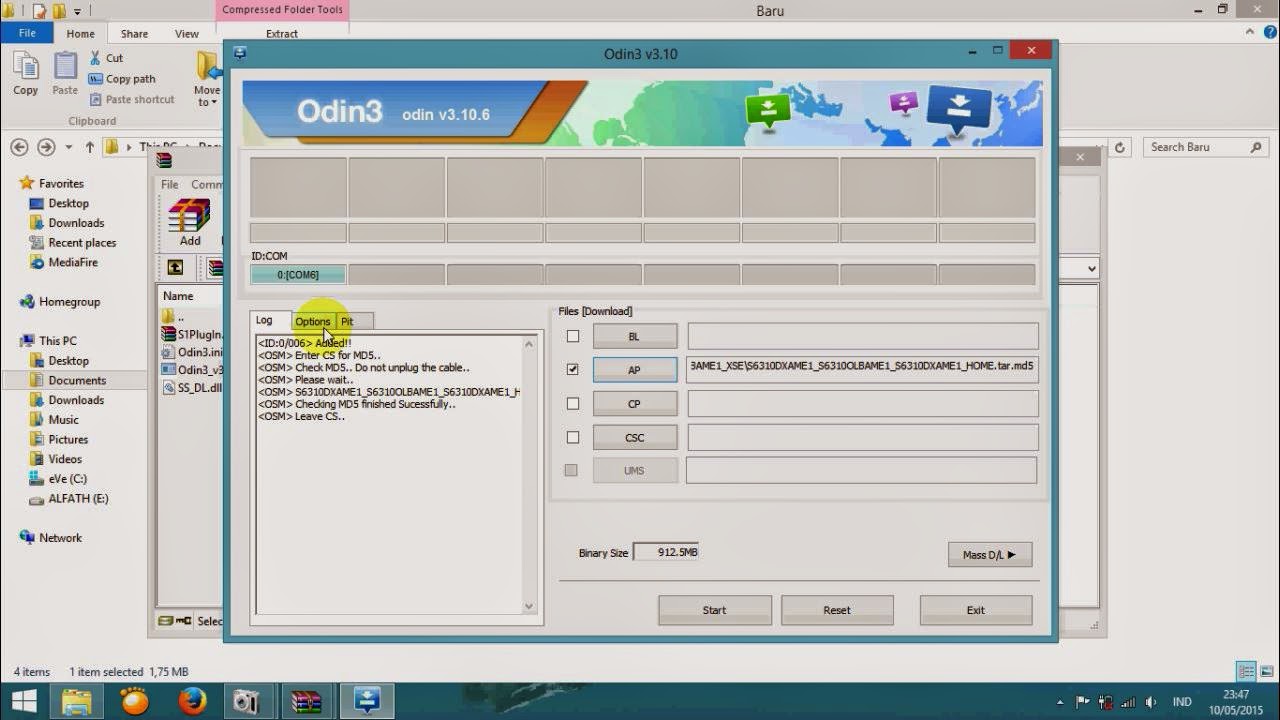This screenshot has width=1280, height=720.
Task: Open the Windows Start button
Action: (x=24, y=701)
